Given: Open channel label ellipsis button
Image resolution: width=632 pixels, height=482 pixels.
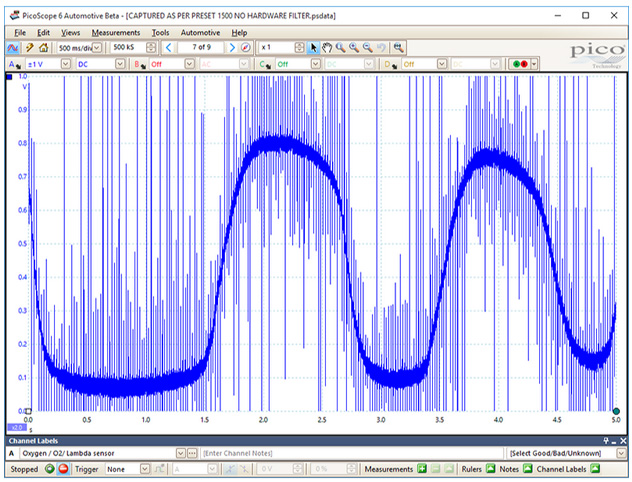Looking at the screenshot, I should pos(192,453).
